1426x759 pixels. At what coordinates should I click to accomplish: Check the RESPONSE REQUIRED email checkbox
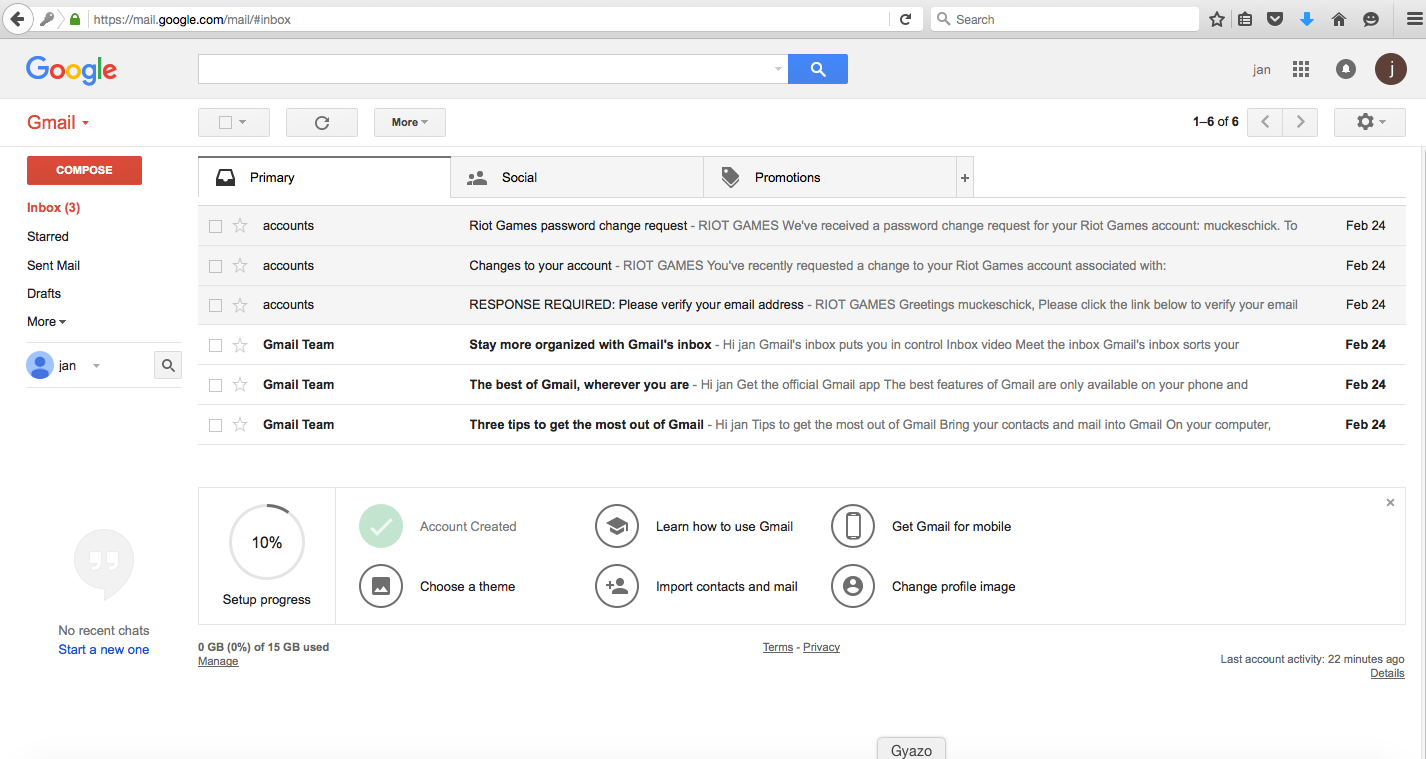click(x=215, y=305)
